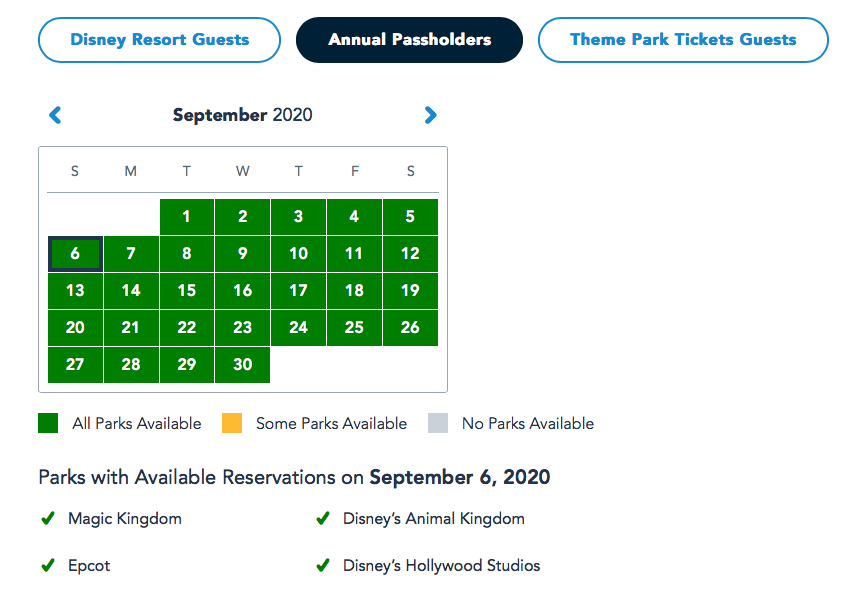The width and height of the screenshot is (853, 609).
Task: Click the September 2020 month heading
Action: pyautogui.click(x=242, y=115)
